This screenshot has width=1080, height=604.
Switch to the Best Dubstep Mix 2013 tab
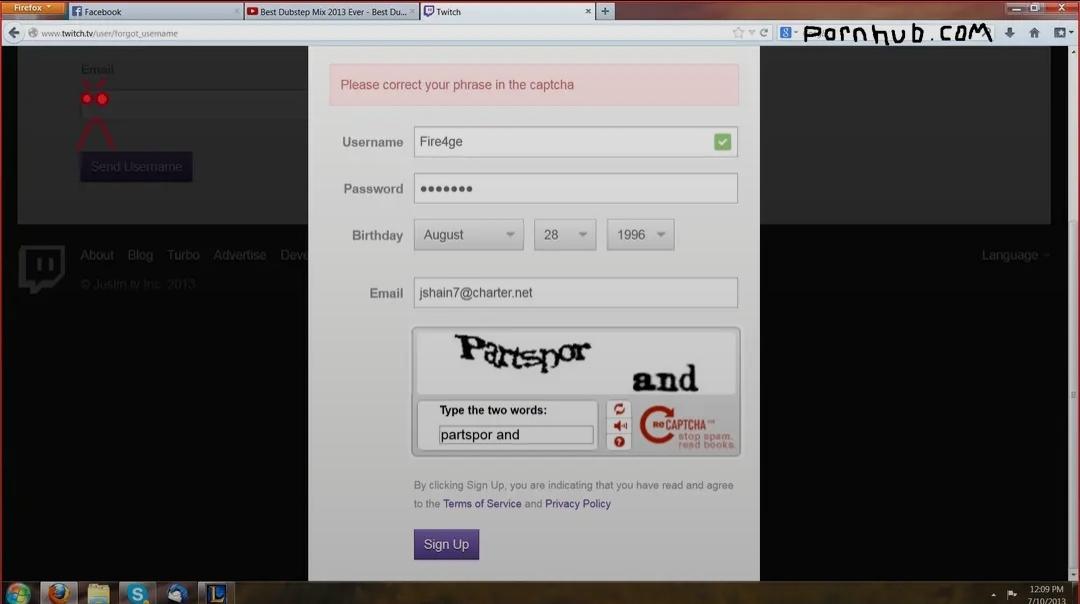tap(329, 12)
